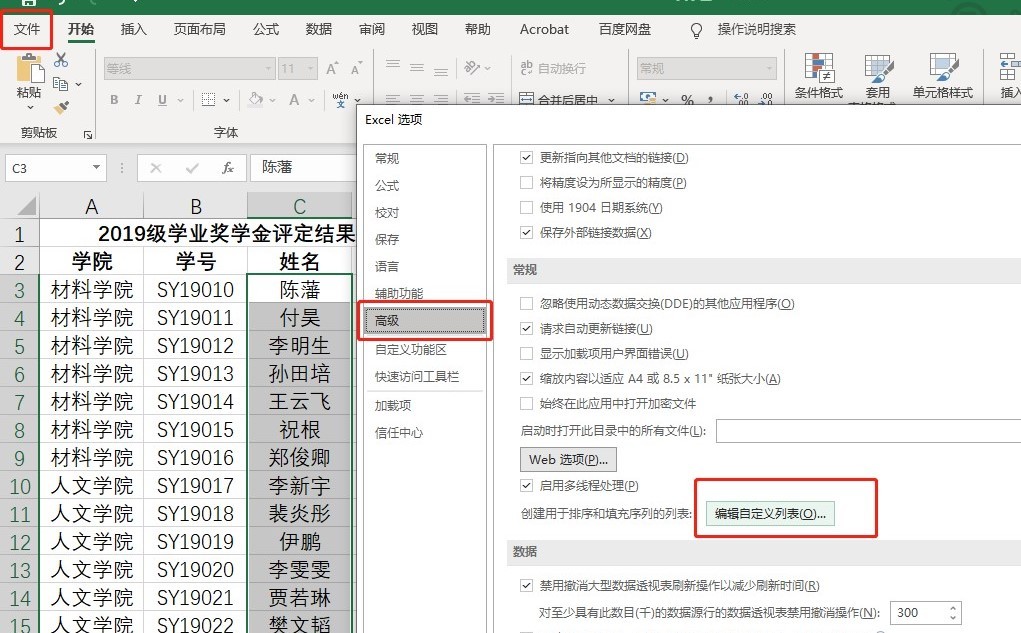
Task: Switch to the 页面布局 tab
Action: 199,29
